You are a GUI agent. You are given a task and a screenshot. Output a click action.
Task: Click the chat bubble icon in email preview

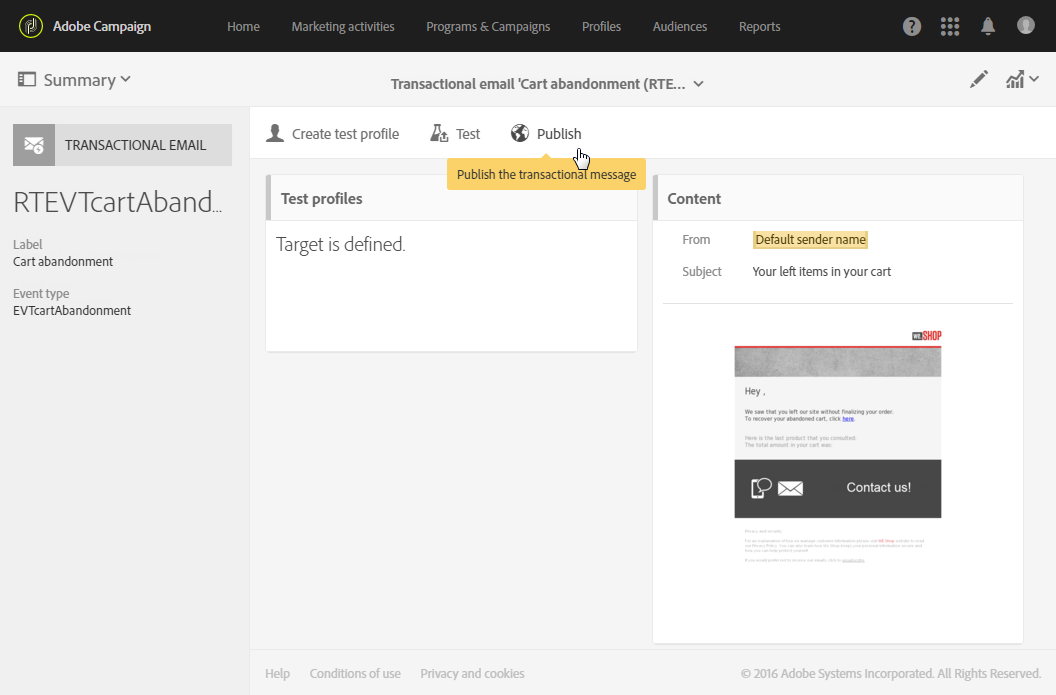coord(761,488)
